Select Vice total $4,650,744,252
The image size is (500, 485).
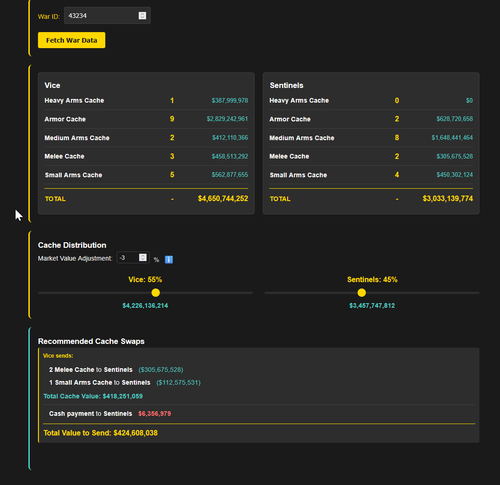click(223, 199)
